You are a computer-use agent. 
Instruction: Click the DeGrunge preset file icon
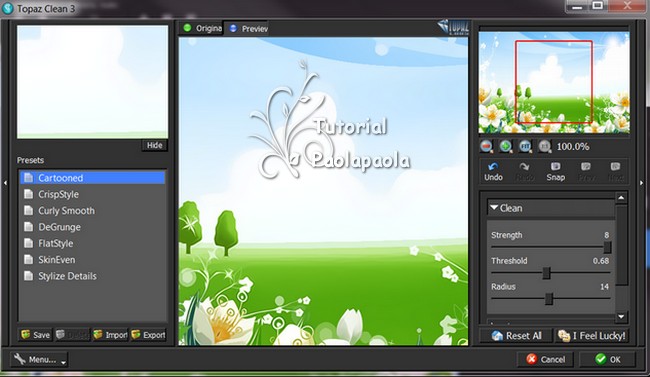pyautogui.click(x=29, y=227)
